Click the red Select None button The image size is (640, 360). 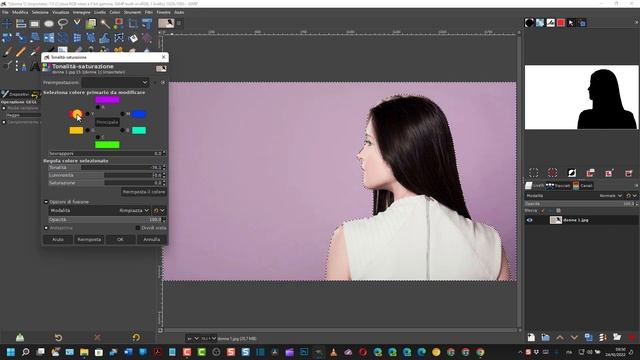click(x=552, y=173)
